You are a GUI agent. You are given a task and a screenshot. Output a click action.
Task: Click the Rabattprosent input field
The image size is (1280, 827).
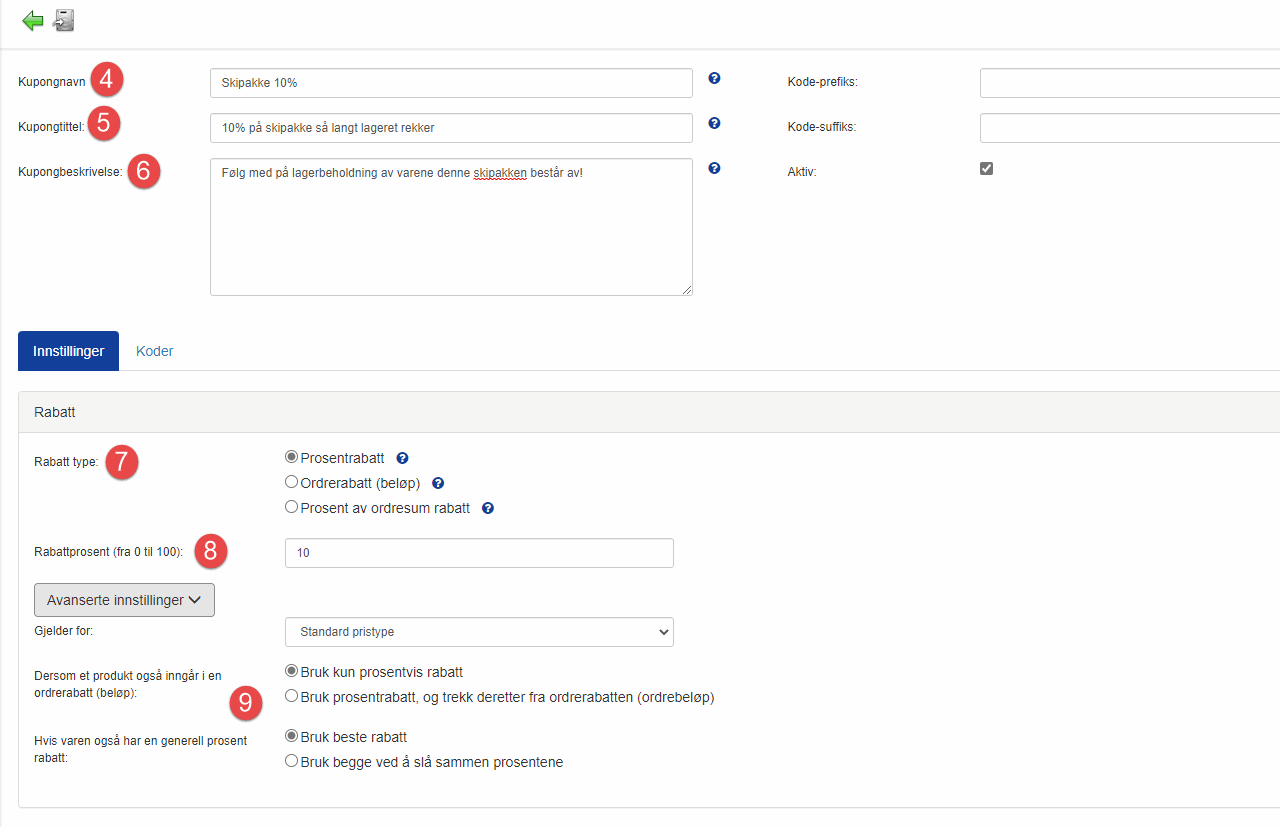[479, 553]
